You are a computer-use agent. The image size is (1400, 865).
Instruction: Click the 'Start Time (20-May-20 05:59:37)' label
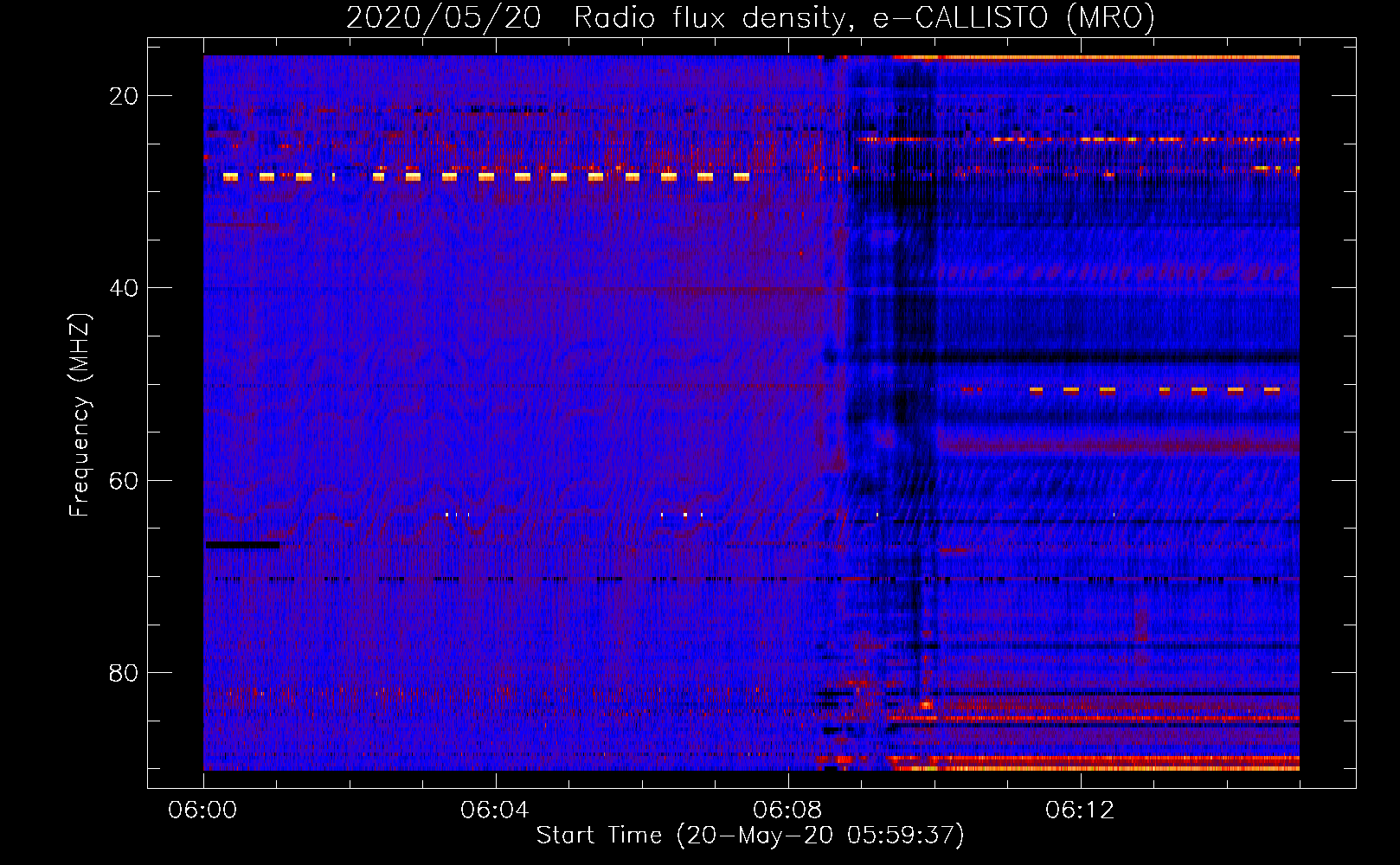(x=750, y=836)
